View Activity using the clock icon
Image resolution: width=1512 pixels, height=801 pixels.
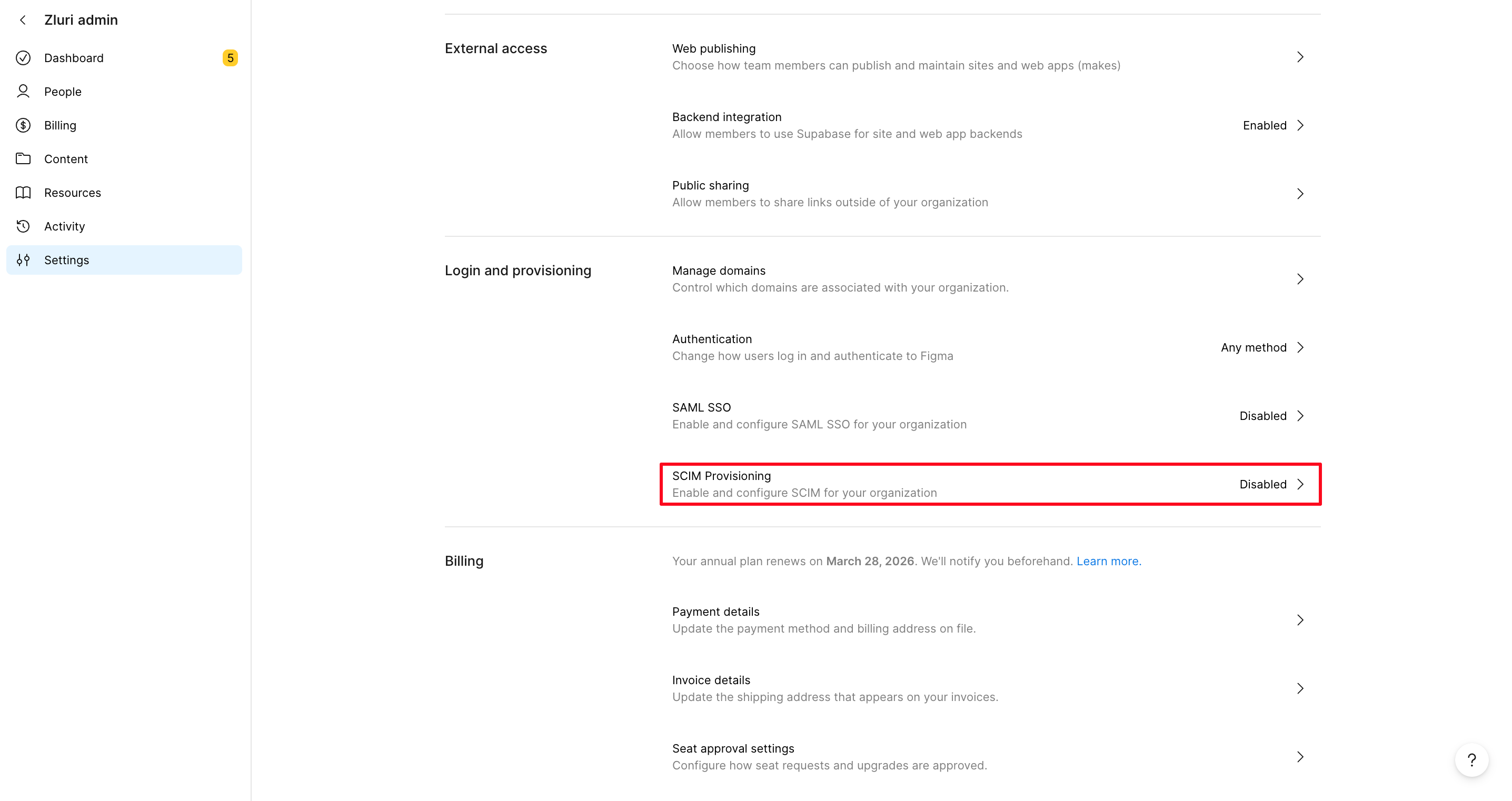pyautogui.click(x=23, y=226)
